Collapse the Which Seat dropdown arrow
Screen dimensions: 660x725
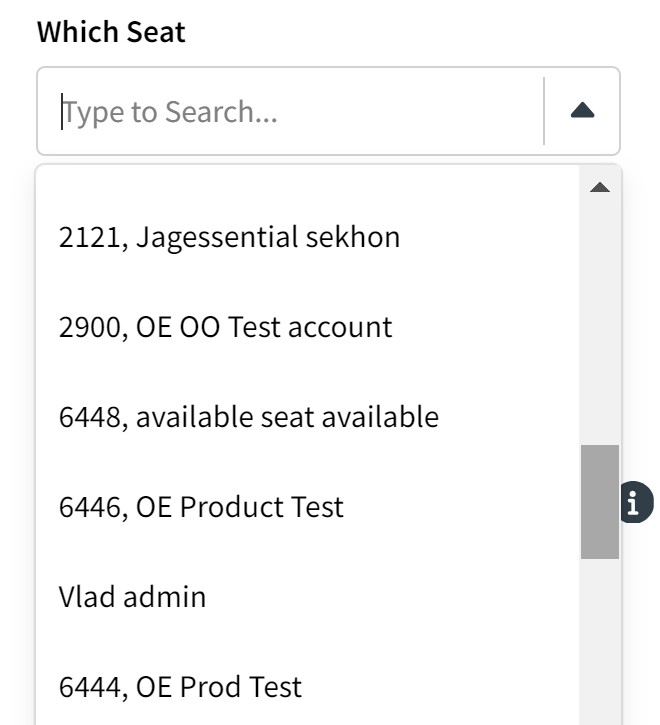[582, 111]
